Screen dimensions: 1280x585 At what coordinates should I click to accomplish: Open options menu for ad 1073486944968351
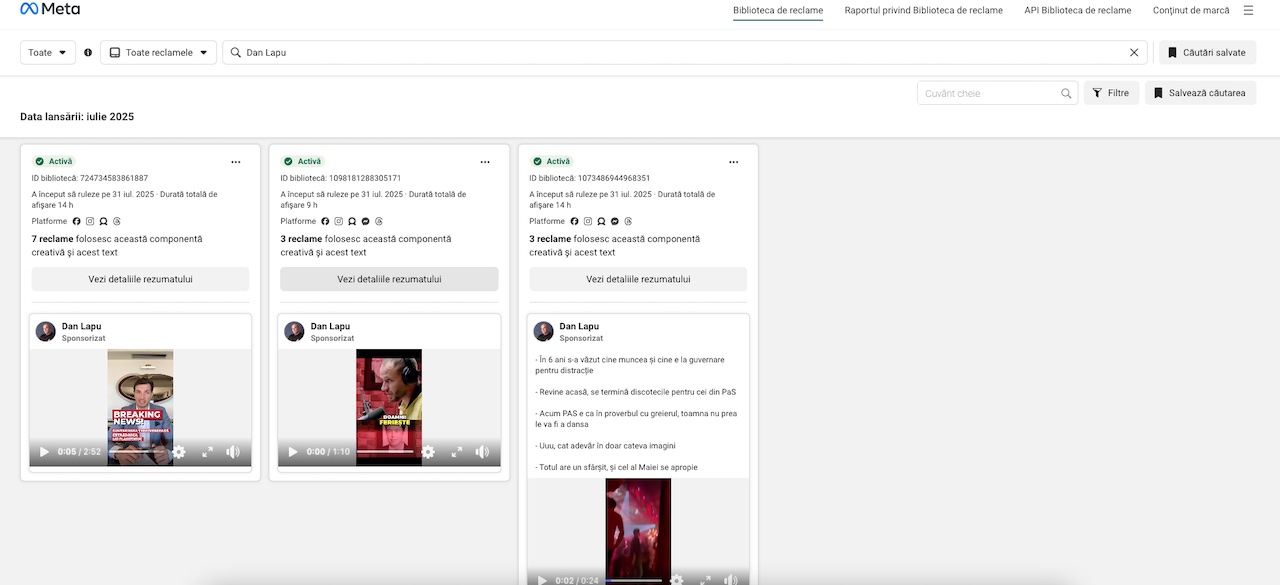(x=734, y=162)
